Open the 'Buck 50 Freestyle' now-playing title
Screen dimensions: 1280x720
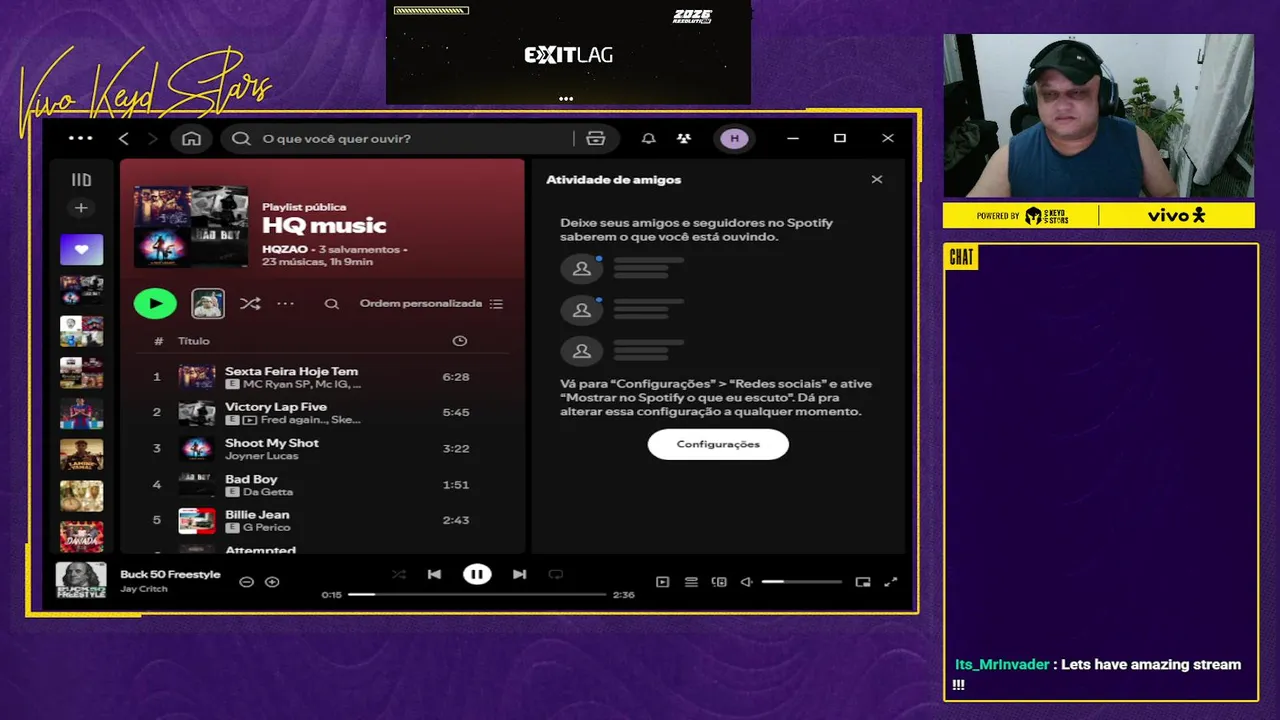(x=170, y=575)
